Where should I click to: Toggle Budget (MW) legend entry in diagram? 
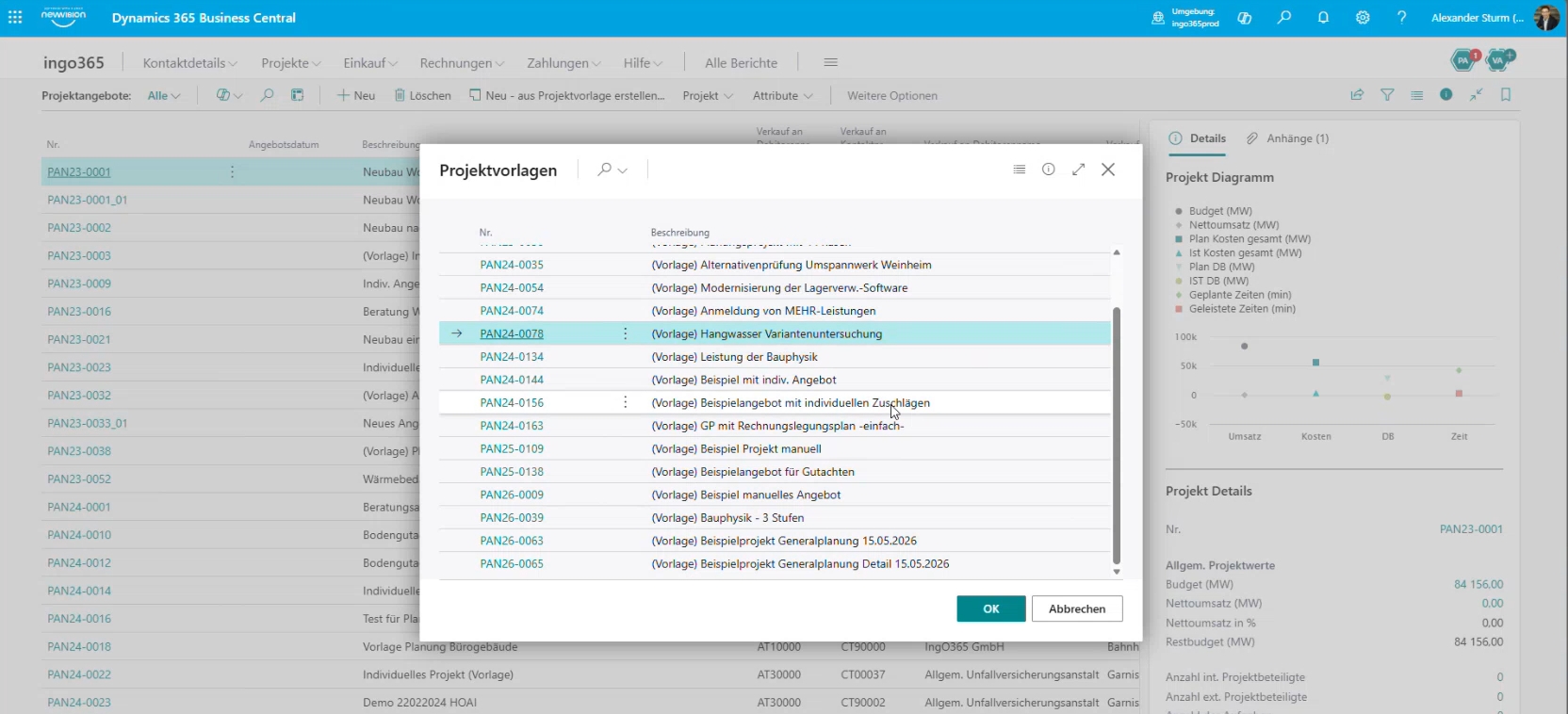(1214, 211)
